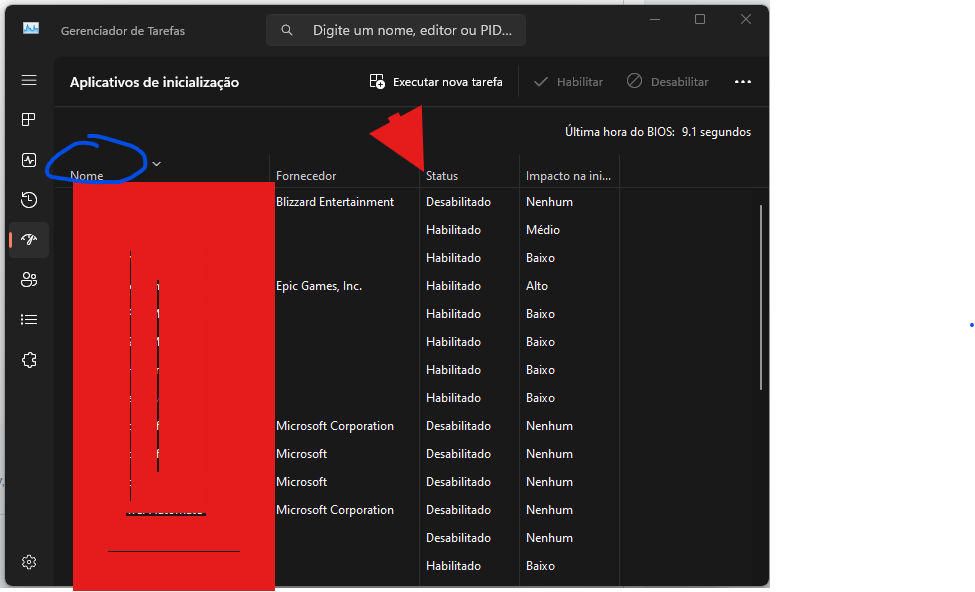This screenshot has height=592, width=975.
Task: Open the three-dot more options menu
Action: (x=742, y=82)
